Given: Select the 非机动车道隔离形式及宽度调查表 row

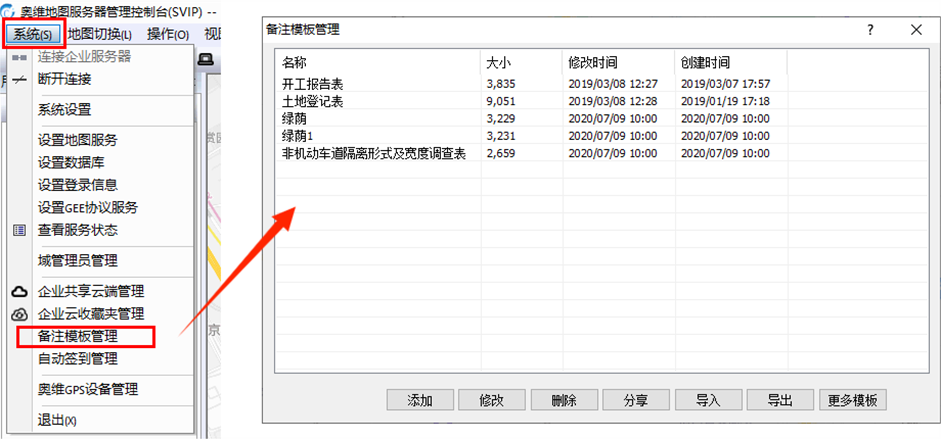Looking at the screenshot, I should coord(374,153).
